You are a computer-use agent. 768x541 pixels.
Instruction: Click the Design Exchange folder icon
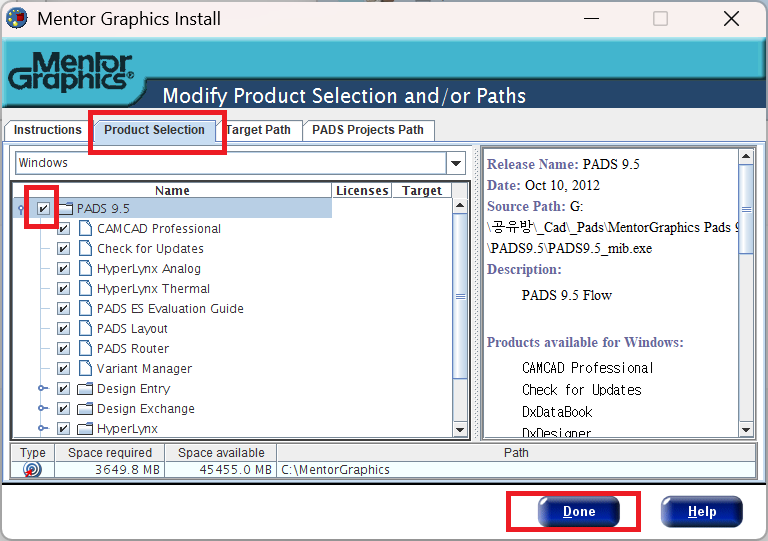(x=85, y=408)
